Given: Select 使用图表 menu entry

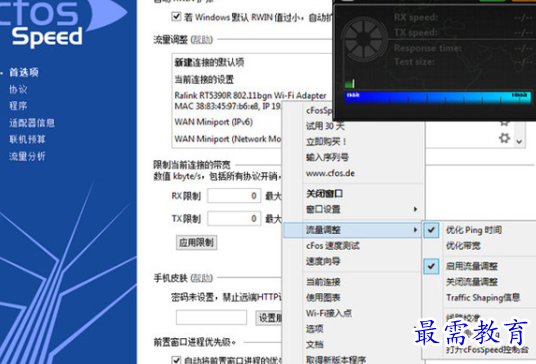Looking at the screenshot, I should [323, 298].
